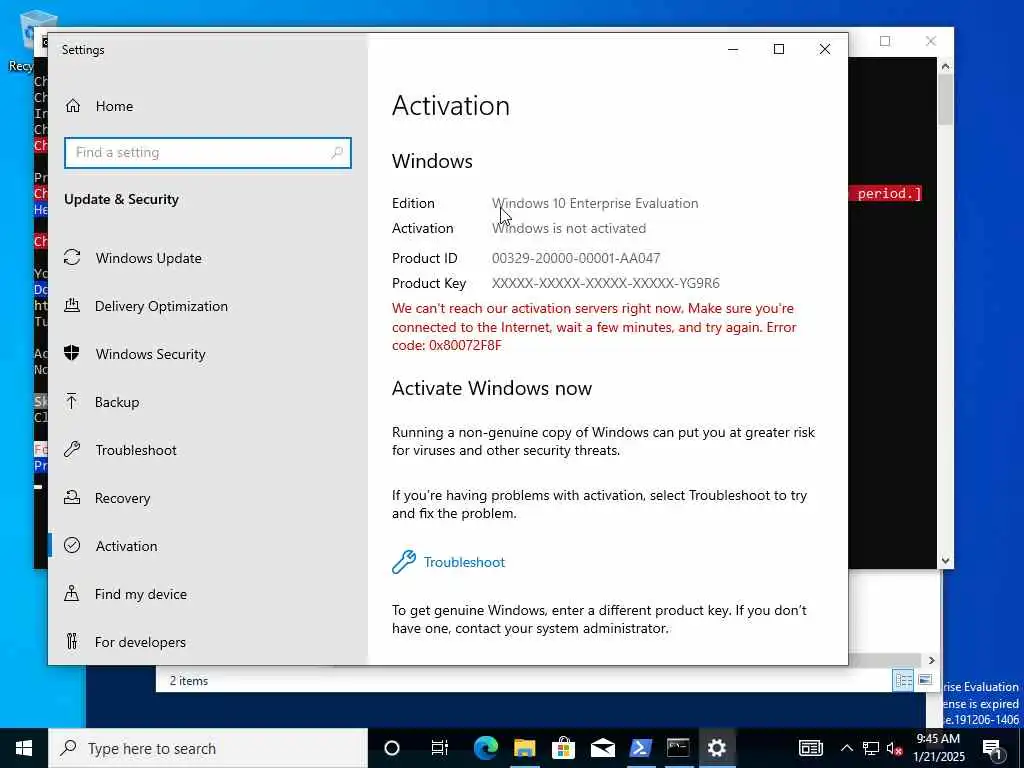This screenshot has width=1024, height=768.
Task: Click the search magnifier in Find a setting
Action: pos(337,152)
